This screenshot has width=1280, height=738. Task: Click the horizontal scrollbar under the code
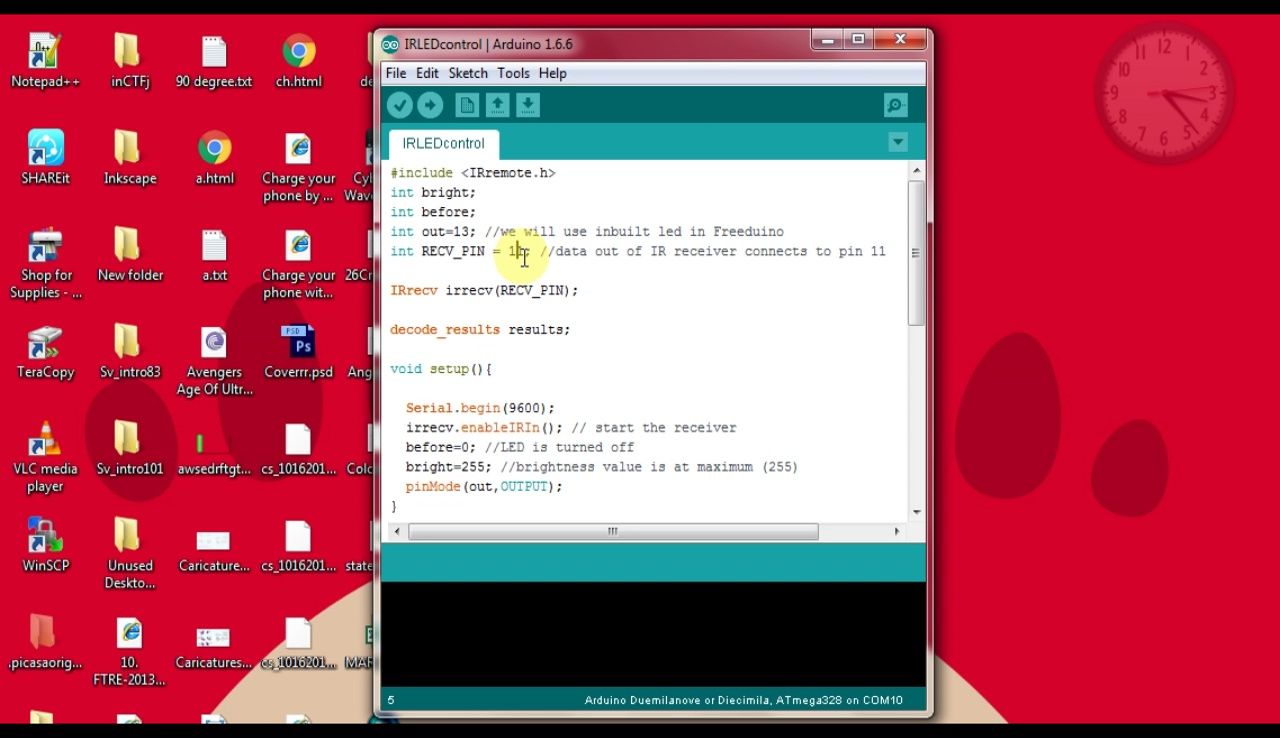point(612,531)
